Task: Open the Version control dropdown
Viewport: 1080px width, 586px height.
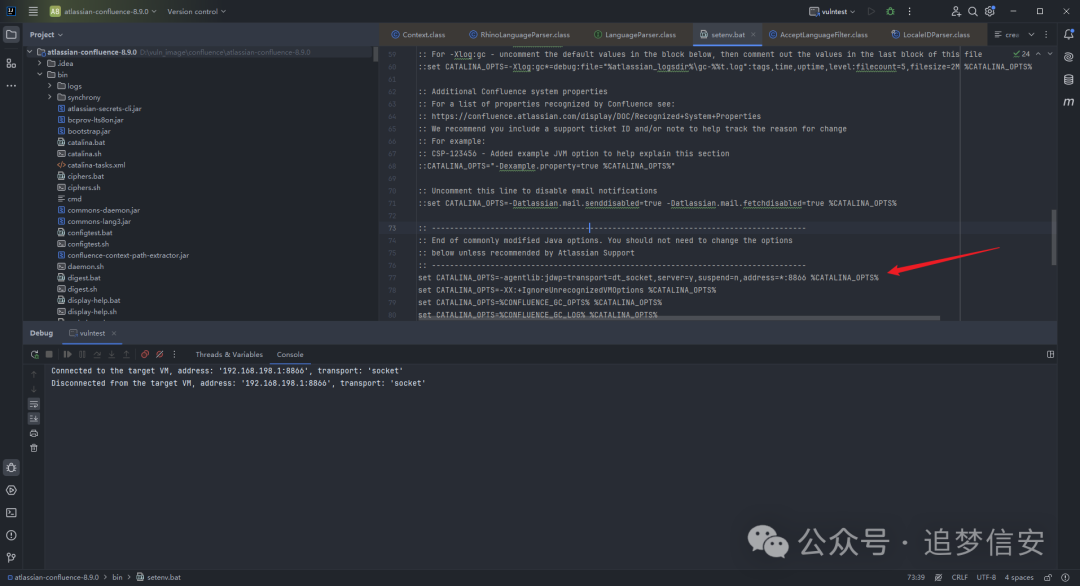Action: click(x=196, y=12)
